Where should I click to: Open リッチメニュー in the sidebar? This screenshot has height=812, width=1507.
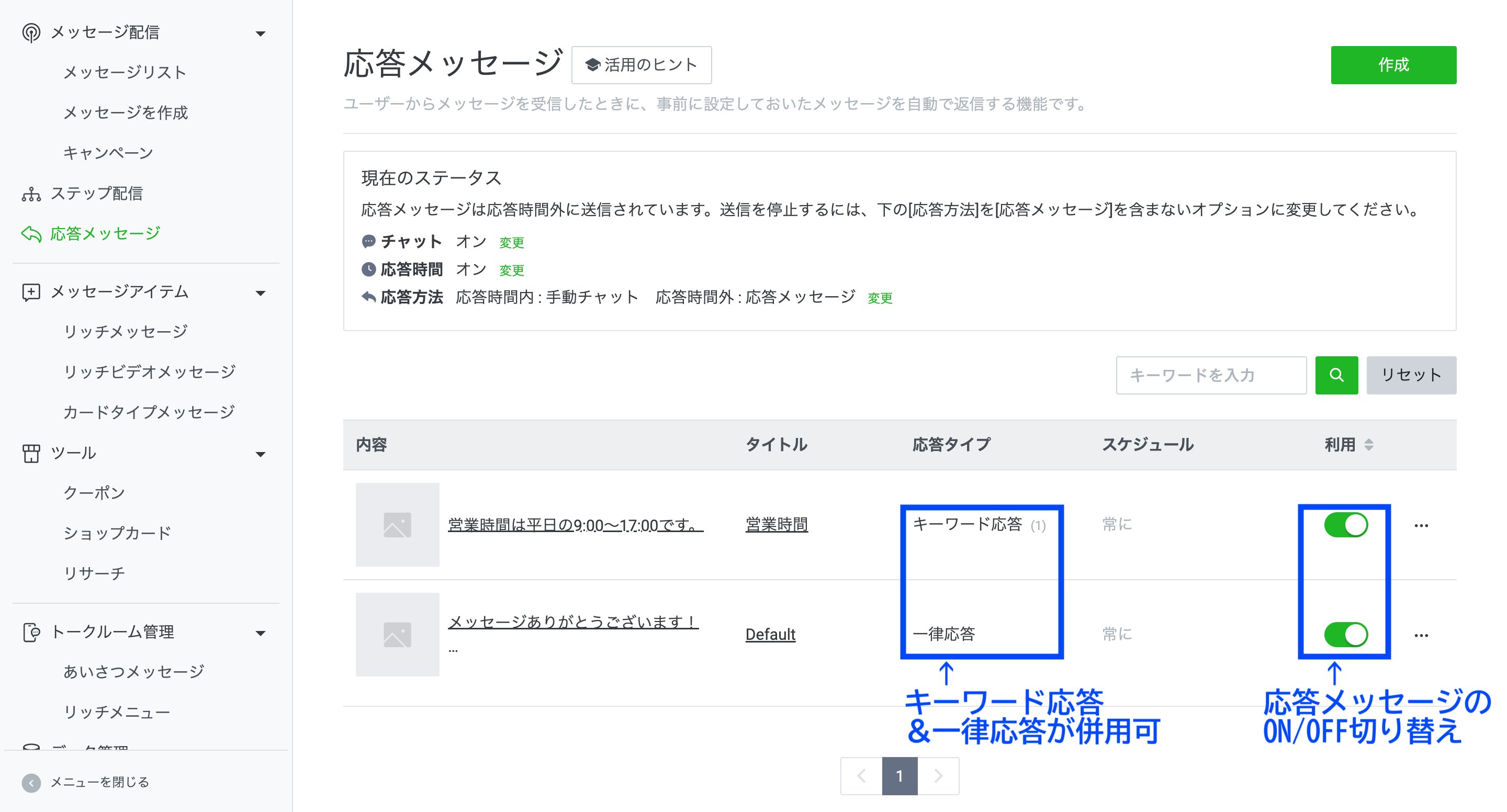pos(116,712)
